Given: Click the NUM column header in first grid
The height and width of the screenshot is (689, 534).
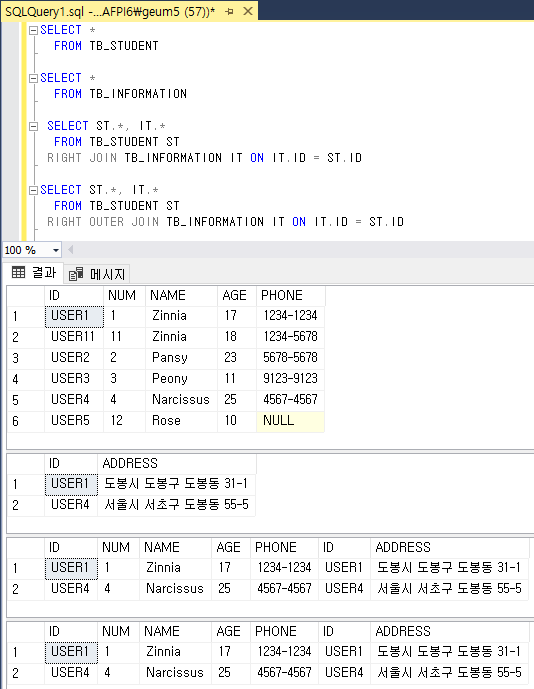Looking at the screenshot, I should tap(124, 295).
